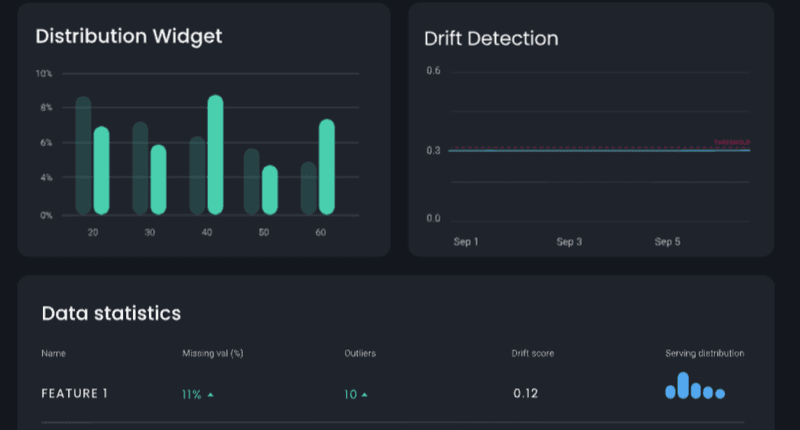
Task: Click the Name column header
Action: pos(53,354)
